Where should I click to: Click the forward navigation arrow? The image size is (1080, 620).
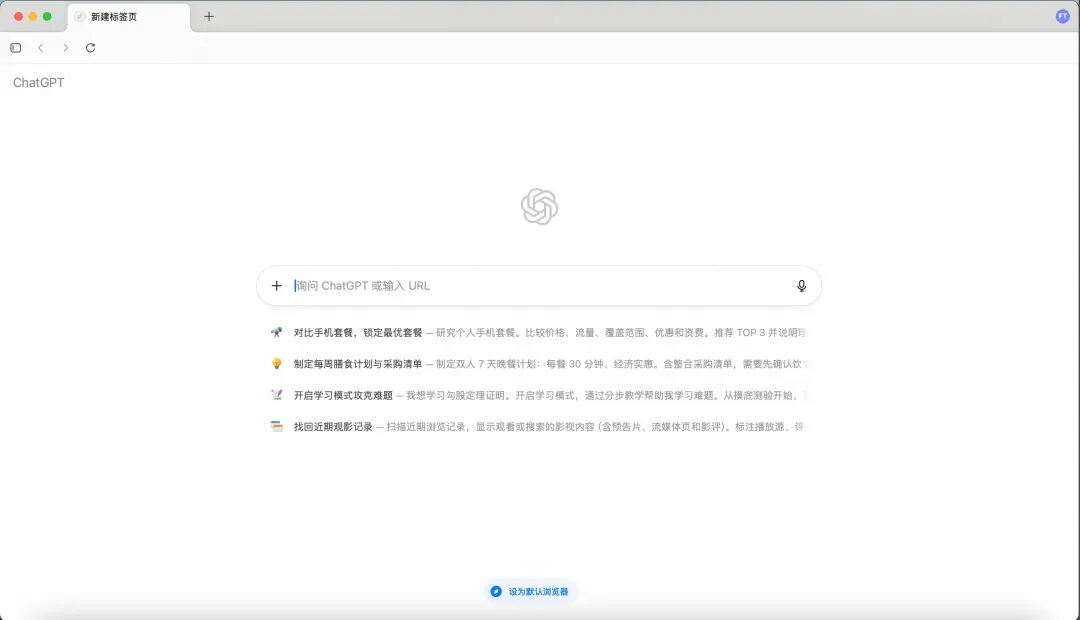click(x=66, y=48)
